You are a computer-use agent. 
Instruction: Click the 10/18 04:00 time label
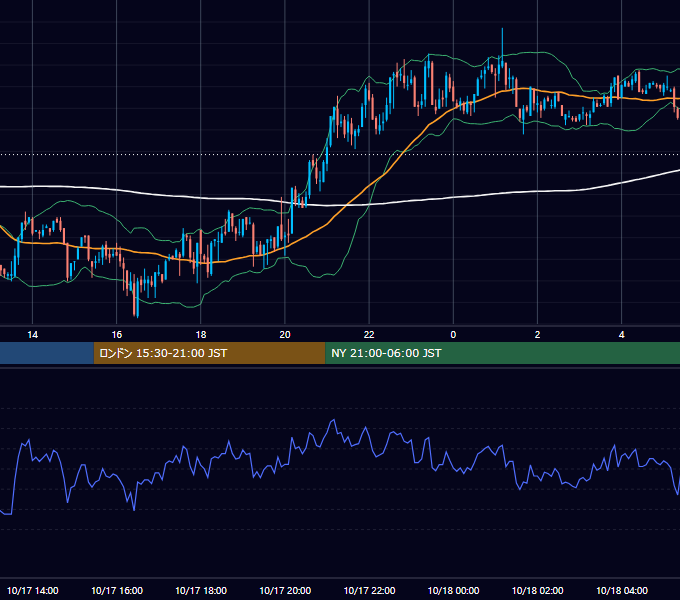[x=622, y=590]
